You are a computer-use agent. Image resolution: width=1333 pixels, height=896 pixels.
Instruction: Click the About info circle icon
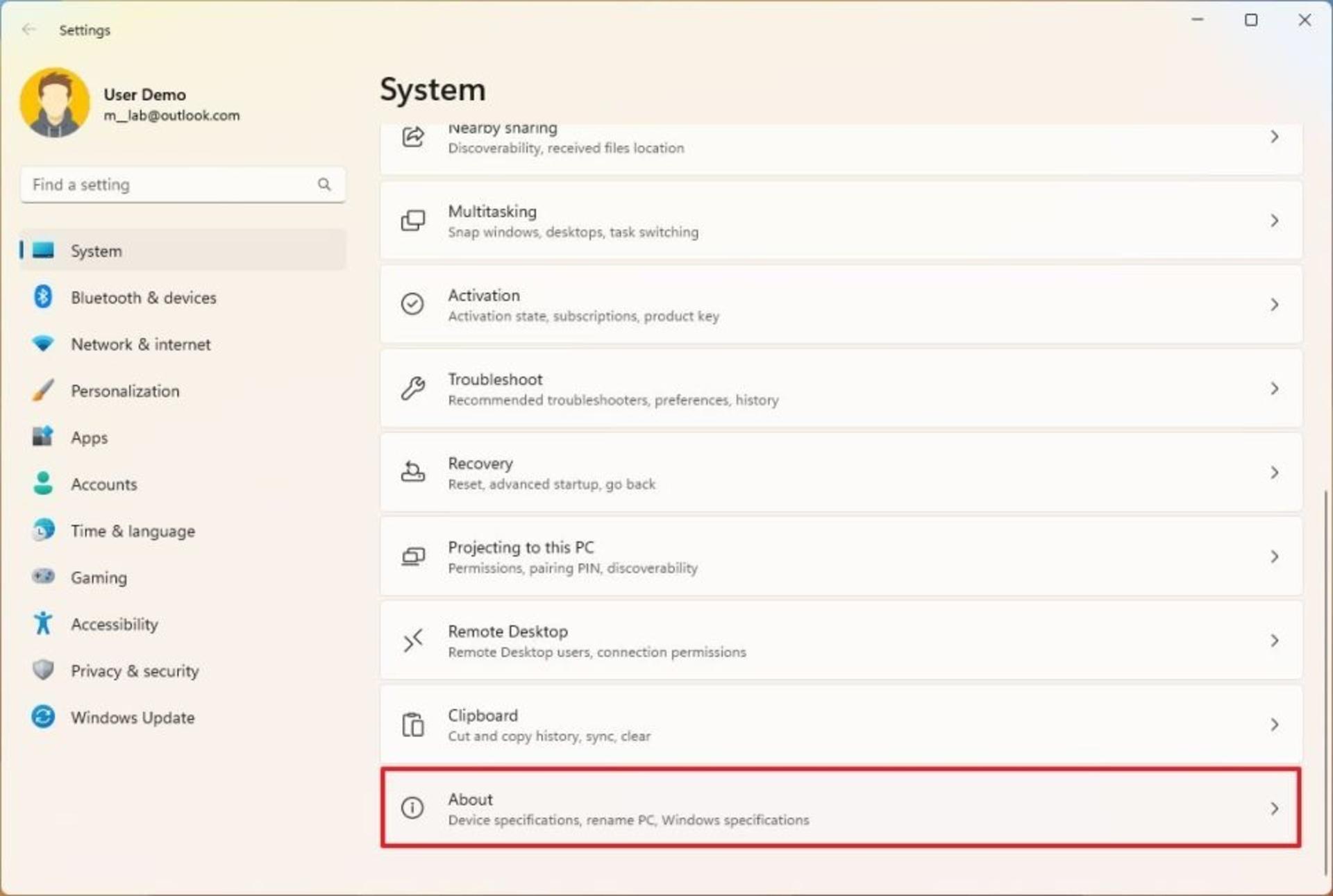point(412,808)
